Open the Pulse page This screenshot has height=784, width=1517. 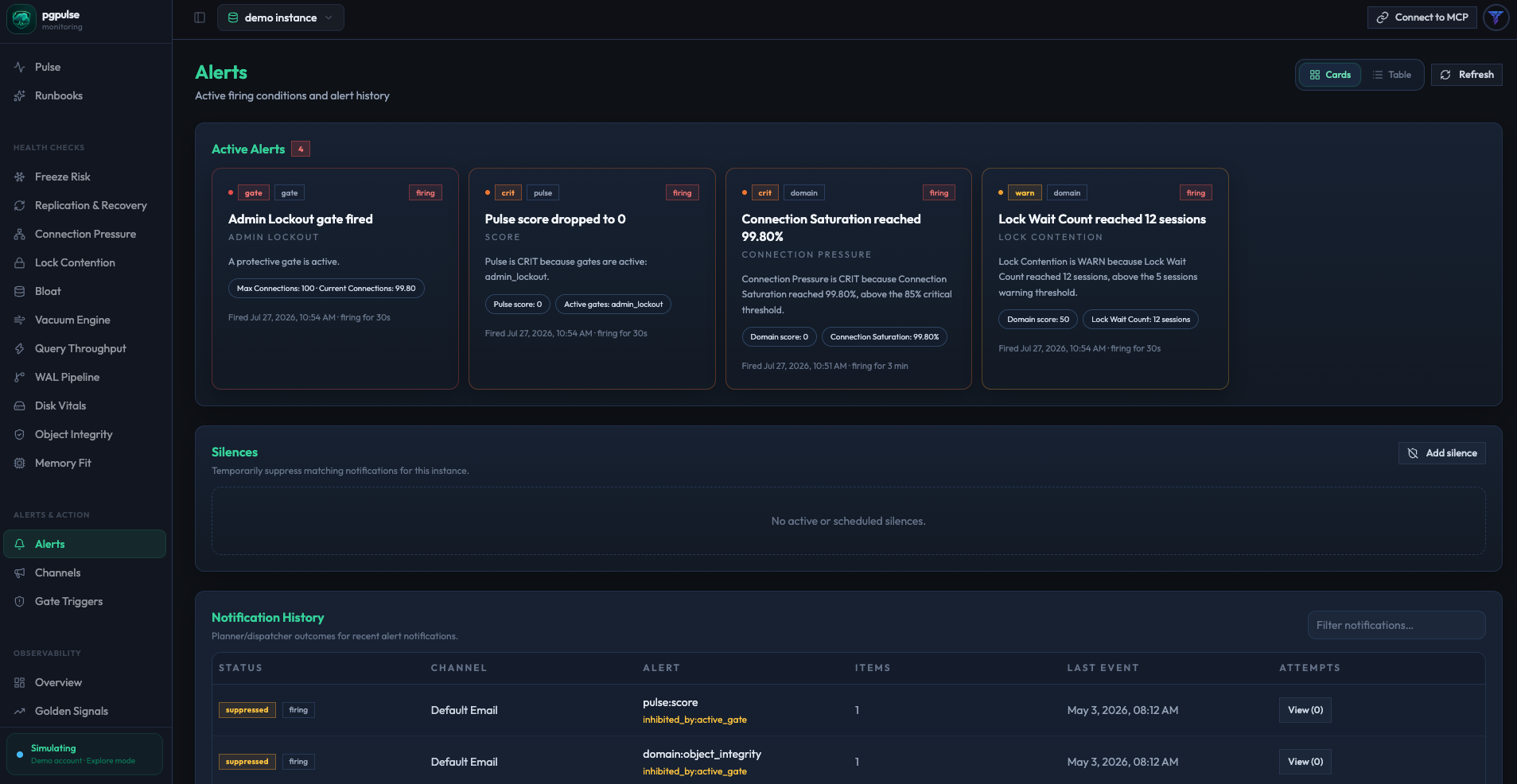tap(86, 67)
